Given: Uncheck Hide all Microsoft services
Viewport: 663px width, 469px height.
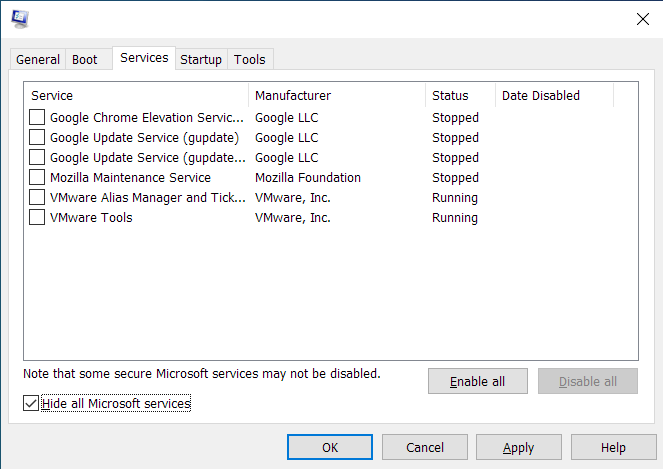Looking at the screenshot, I should pos(31,404).
